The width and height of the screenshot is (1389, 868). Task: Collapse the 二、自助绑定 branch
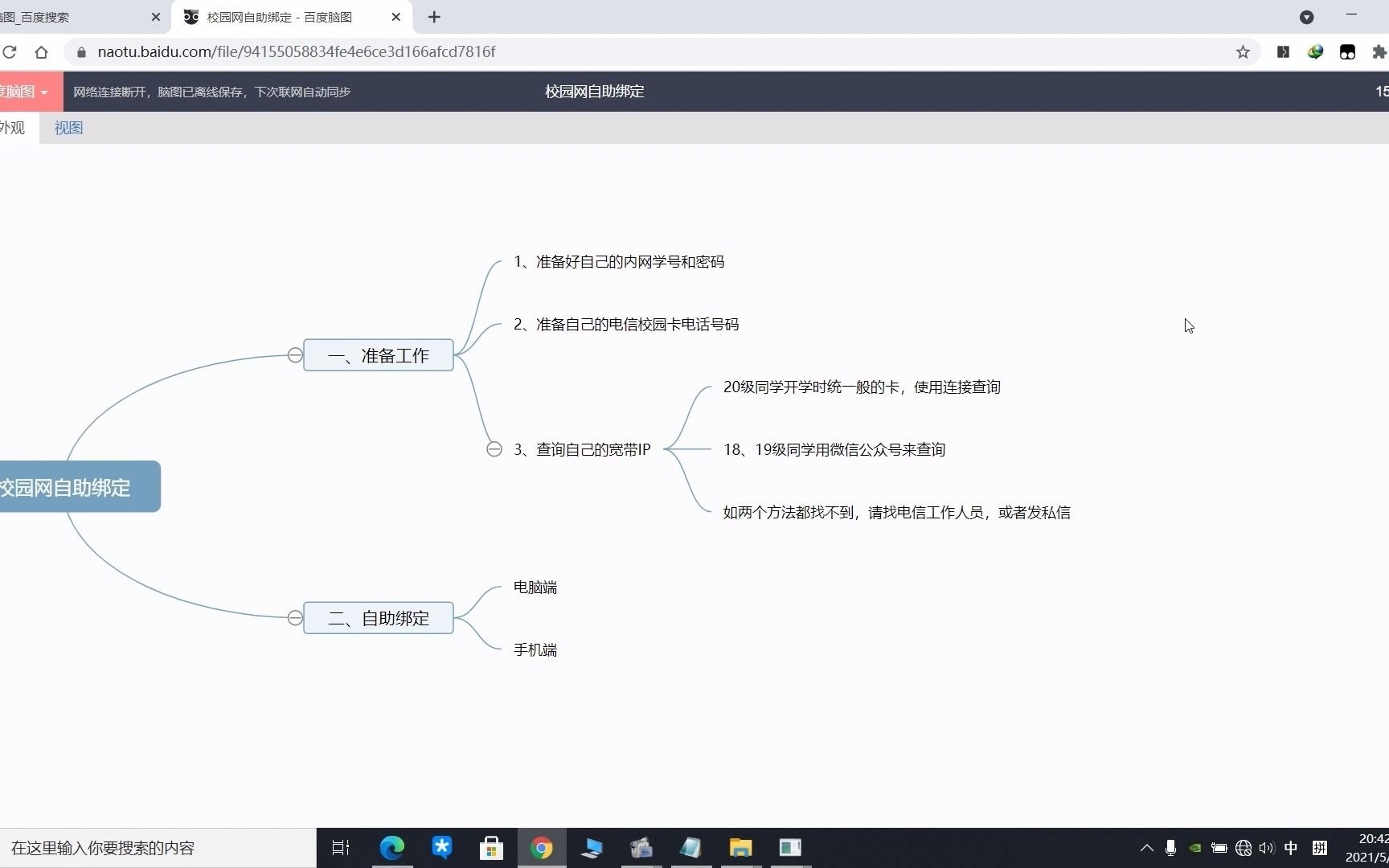295,618
